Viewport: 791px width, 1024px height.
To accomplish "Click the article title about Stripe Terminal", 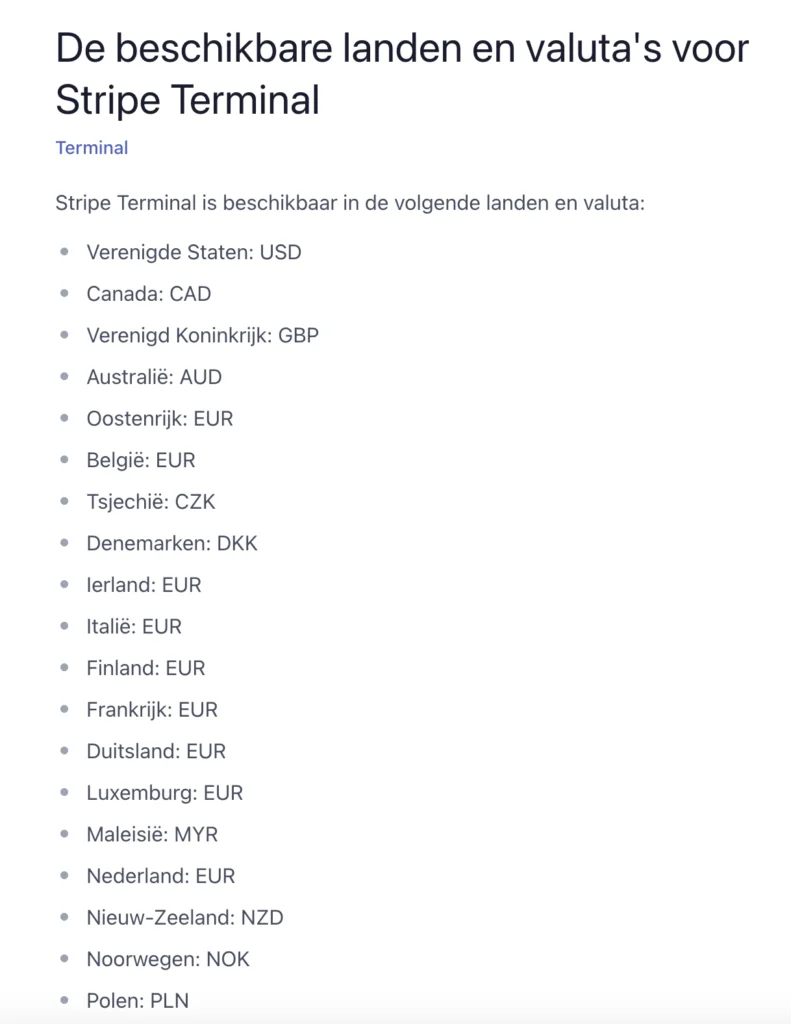I will 401,73.
